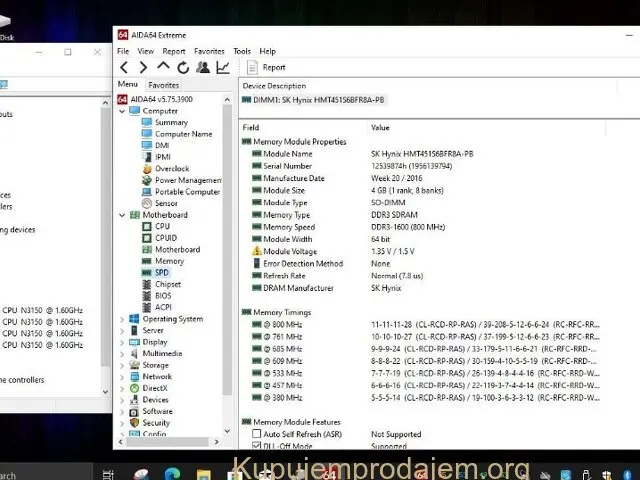
Task: Select the Sensor item under Computer
Action: (165, 203)
